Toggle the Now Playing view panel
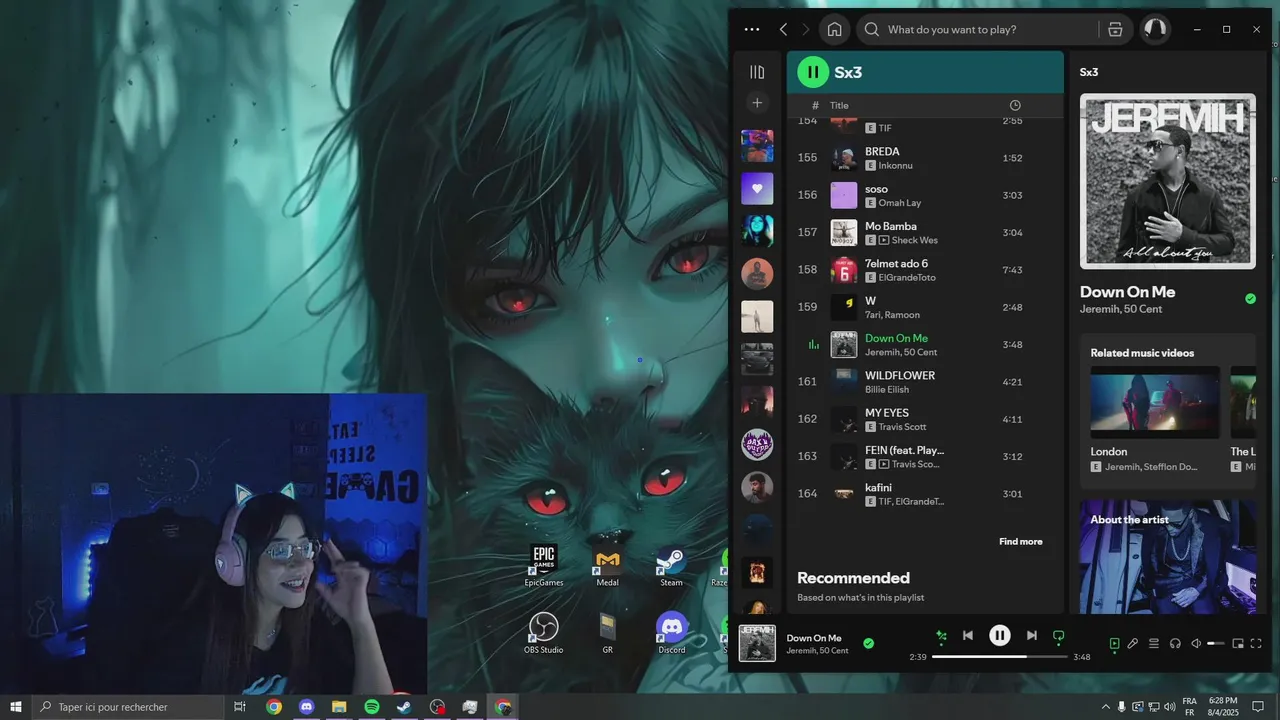This screenshot has width=1280, height=720. pos(1114,644)
